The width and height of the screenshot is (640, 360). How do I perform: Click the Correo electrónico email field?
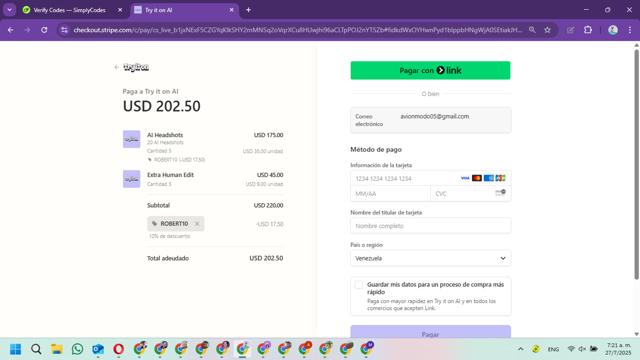coord(430,120)
